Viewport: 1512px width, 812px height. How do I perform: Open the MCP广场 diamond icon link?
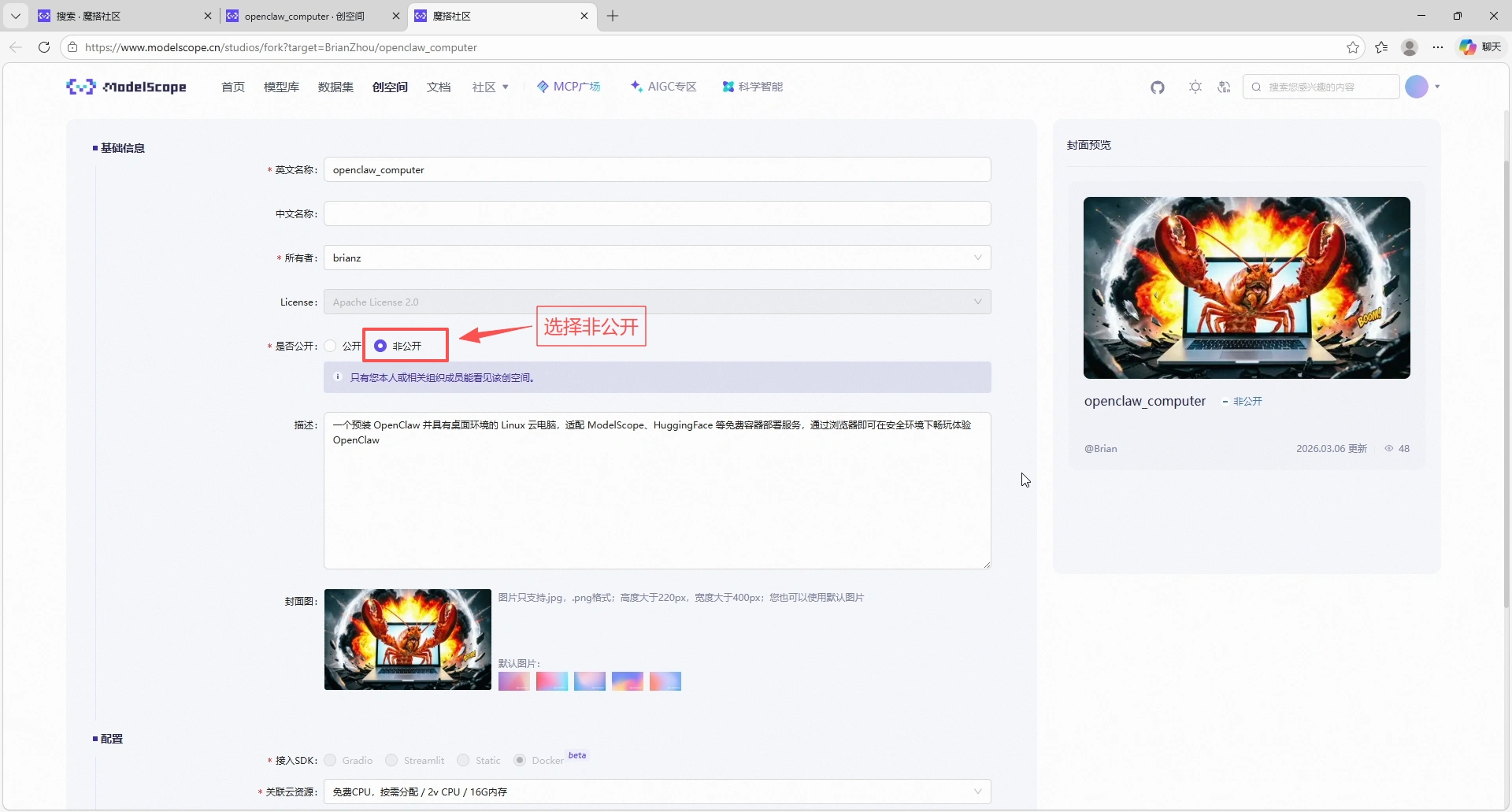click(543, 87)
